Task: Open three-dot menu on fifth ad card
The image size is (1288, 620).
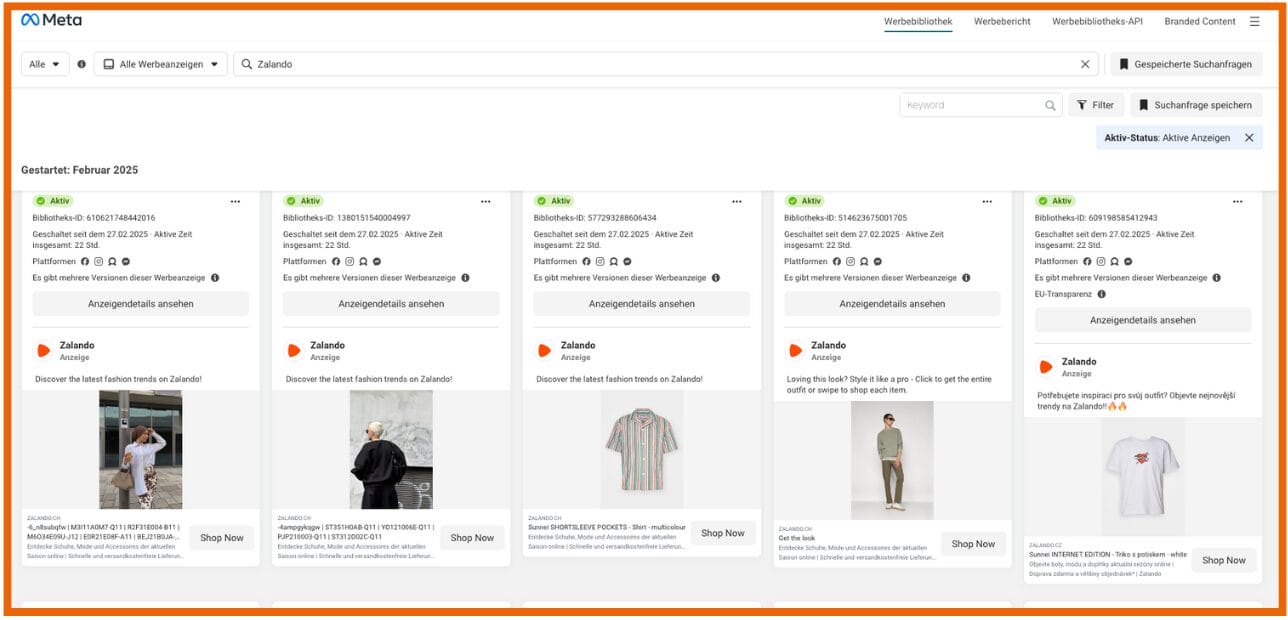Action: click(x=1237, y=201)
